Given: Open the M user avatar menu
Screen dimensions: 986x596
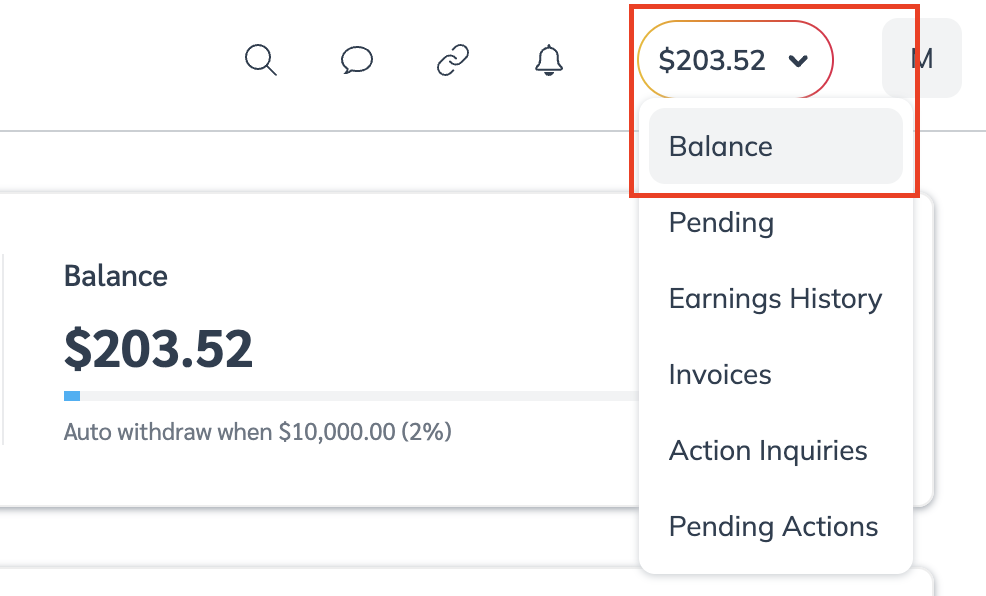Looking at the screenshot, I should 921,58.
